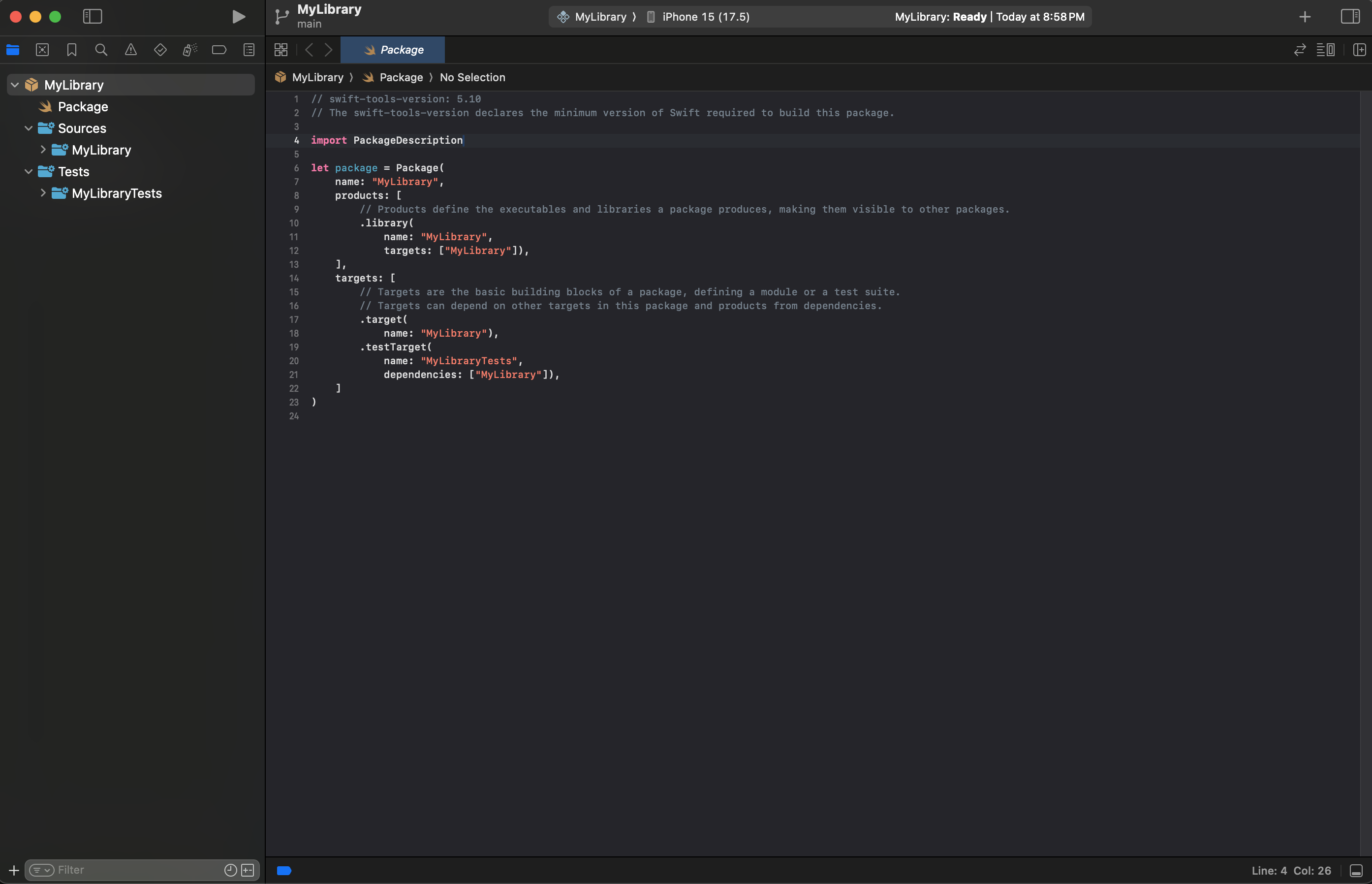Toggle the right inspector panel

click(x=1350, y=17)
